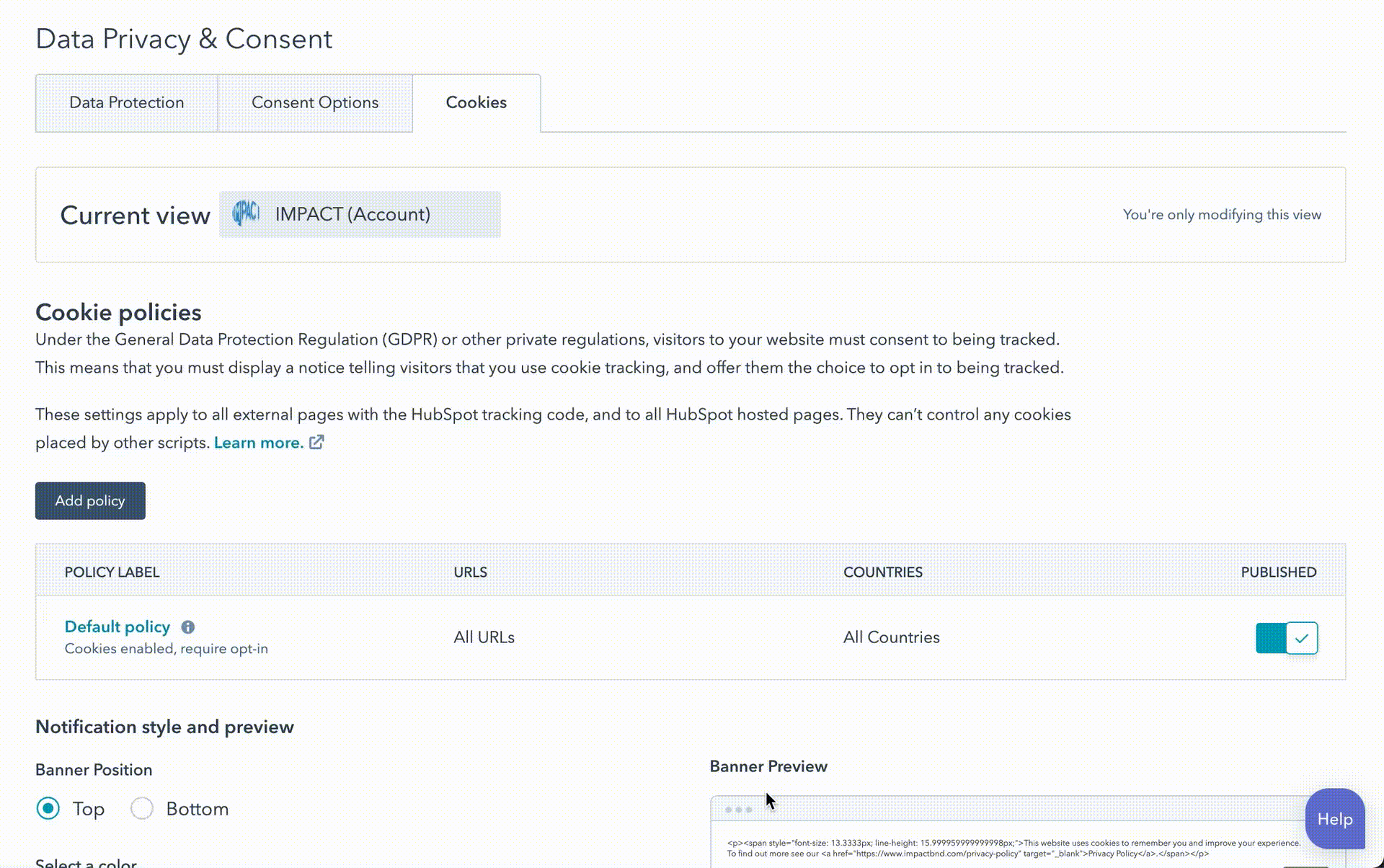Screen dimensions: 1384x868
Task: Click the Default policy link
Action: click(117, 626)
